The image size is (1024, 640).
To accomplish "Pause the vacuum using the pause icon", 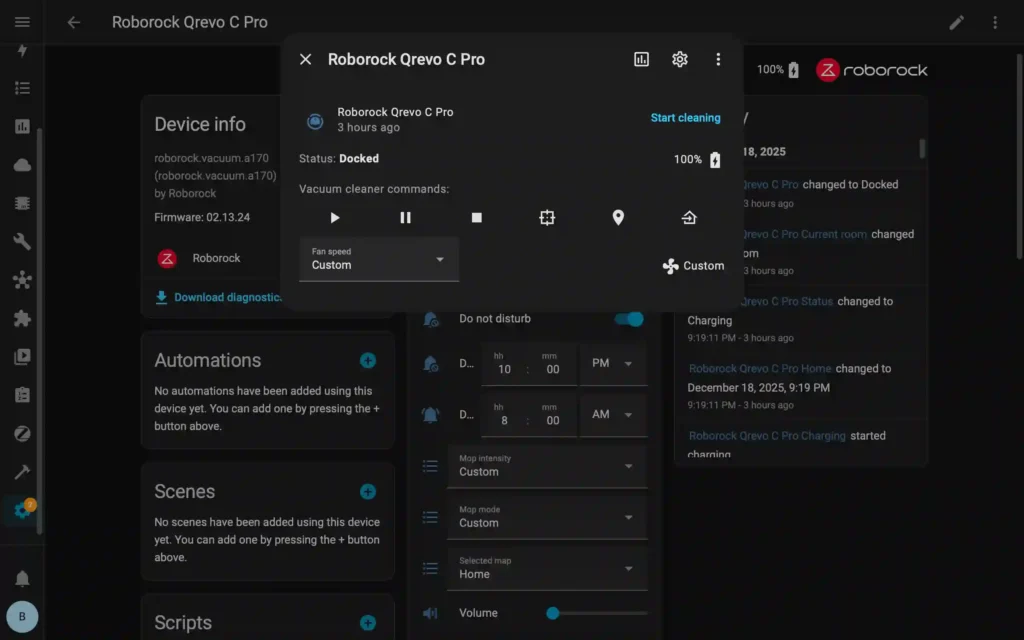I will coord(405,217).
